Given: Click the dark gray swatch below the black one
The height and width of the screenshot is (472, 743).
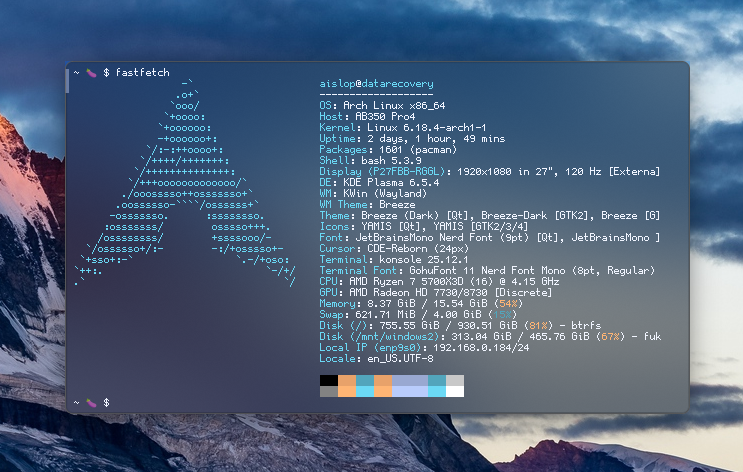Looking at the screenshot, I should pos(329,391).
